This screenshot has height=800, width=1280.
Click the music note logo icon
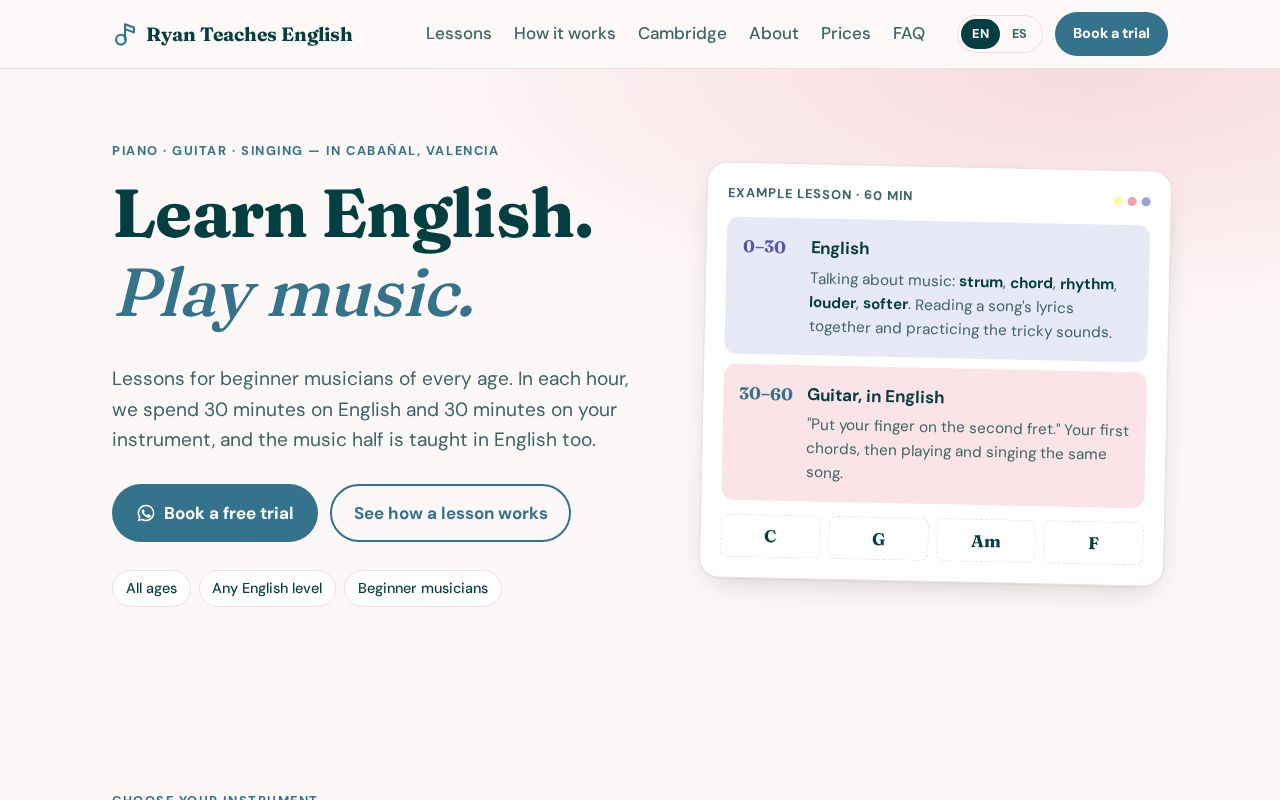(125, 34)
